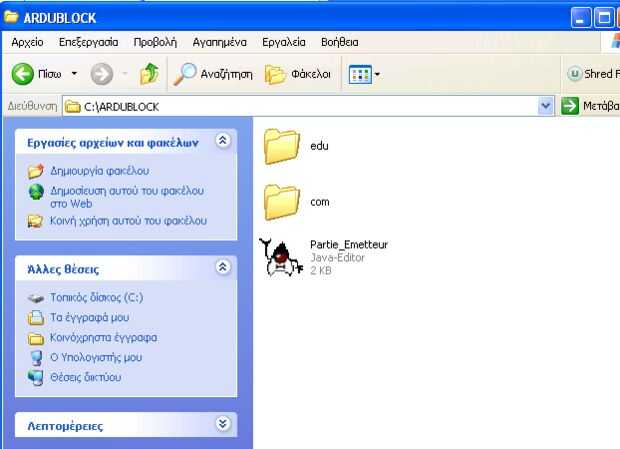Expand the address bar dropdown

click(546, 106)
